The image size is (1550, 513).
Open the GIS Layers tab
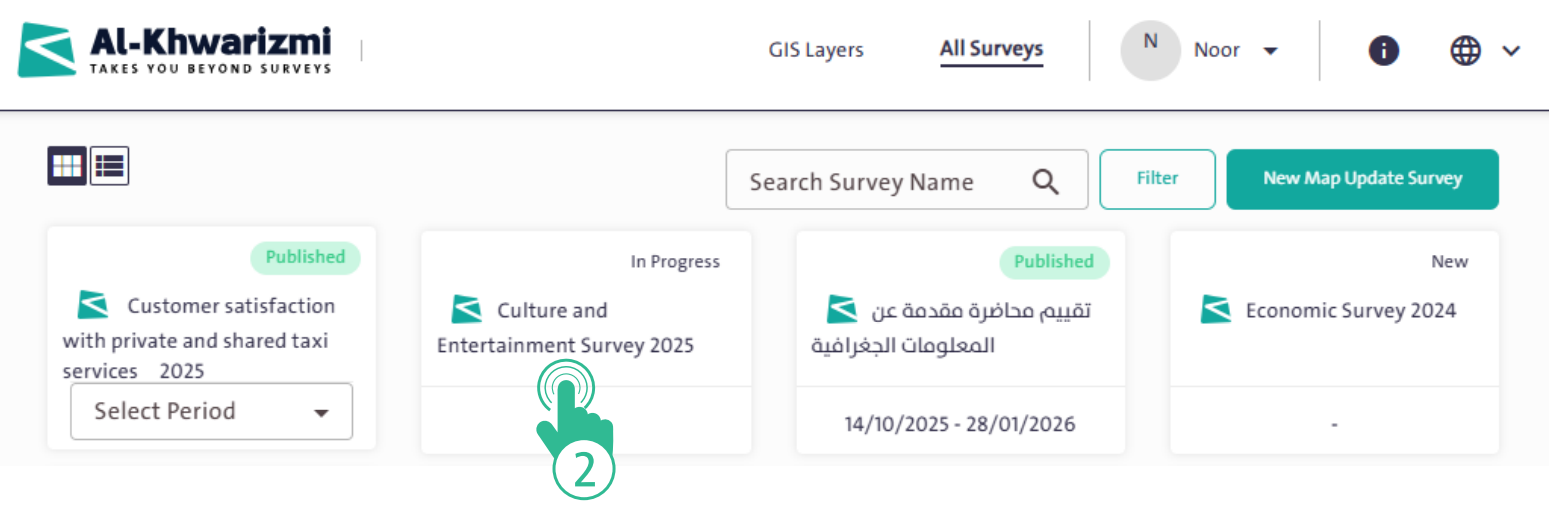click(x=815, y=49)
